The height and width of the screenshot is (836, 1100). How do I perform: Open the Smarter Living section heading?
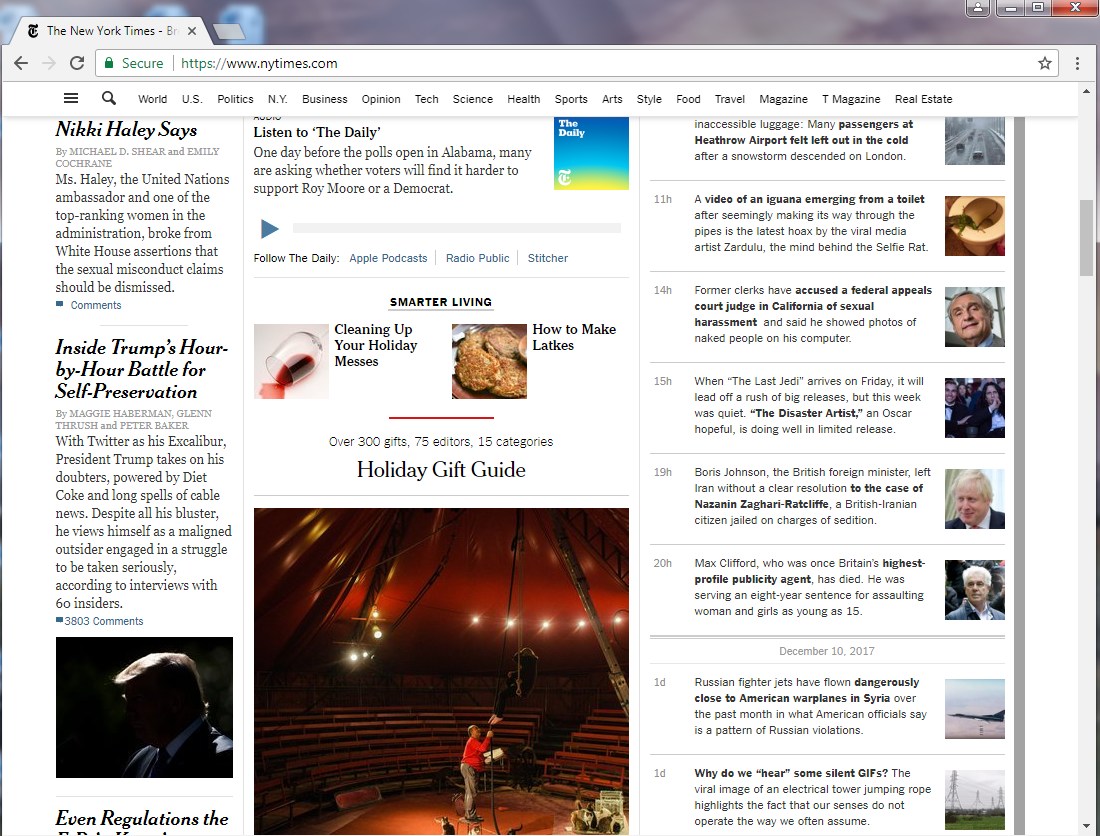441,302
